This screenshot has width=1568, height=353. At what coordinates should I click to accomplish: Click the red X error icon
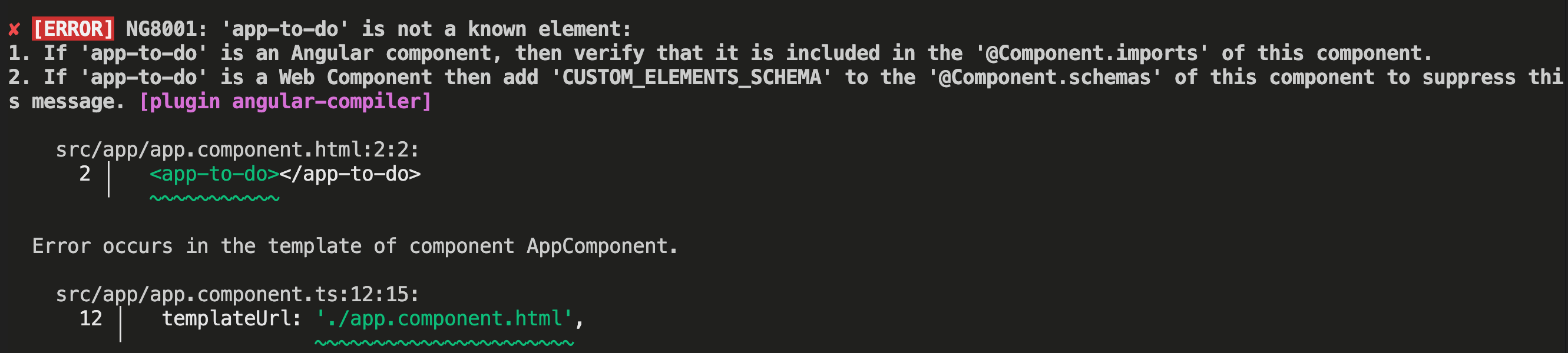click(x=15, y=29)
